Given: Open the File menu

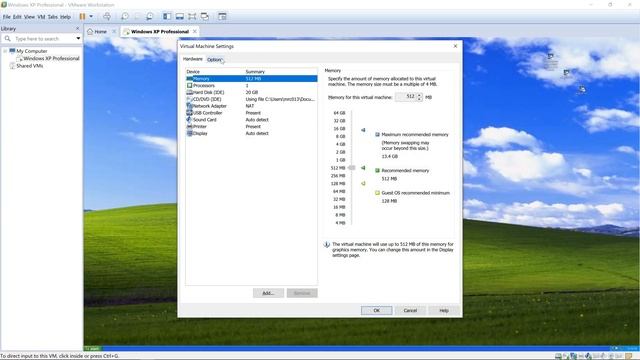Looking at the screenshot, I should tap(7, 17).
